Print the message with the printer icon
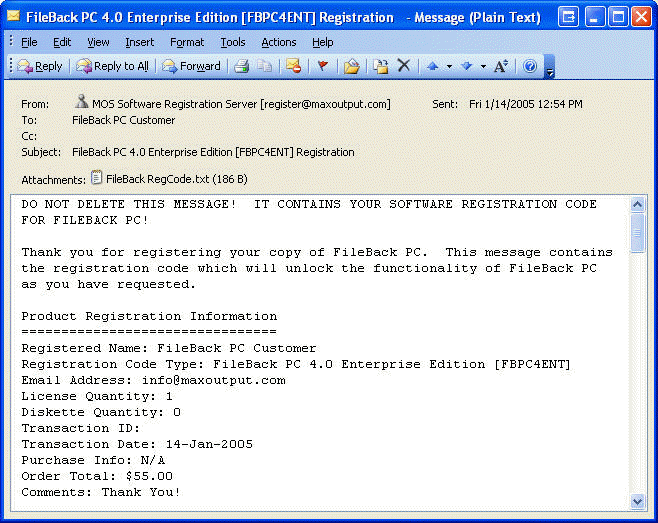This screenshot has height=523, width=658. click(x=242, y=66)
